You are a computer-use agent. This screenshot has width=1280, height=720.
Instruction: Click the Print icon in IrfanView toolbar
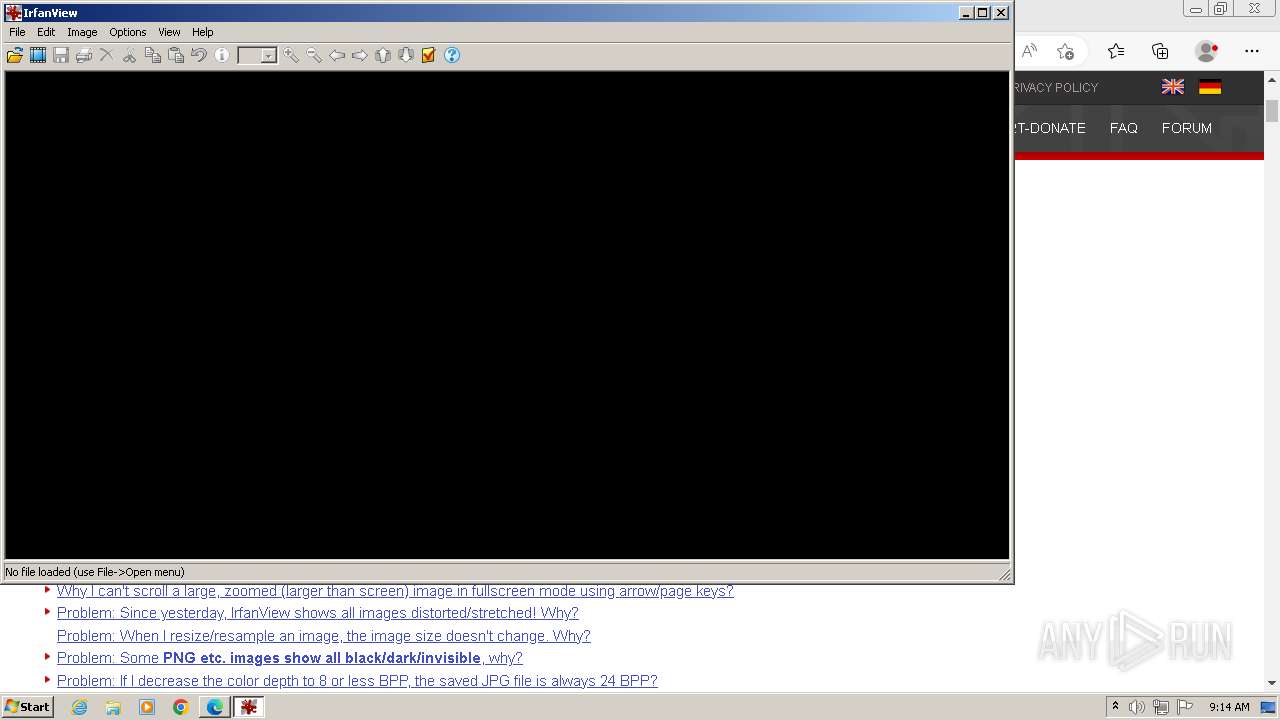coord(84,55)
